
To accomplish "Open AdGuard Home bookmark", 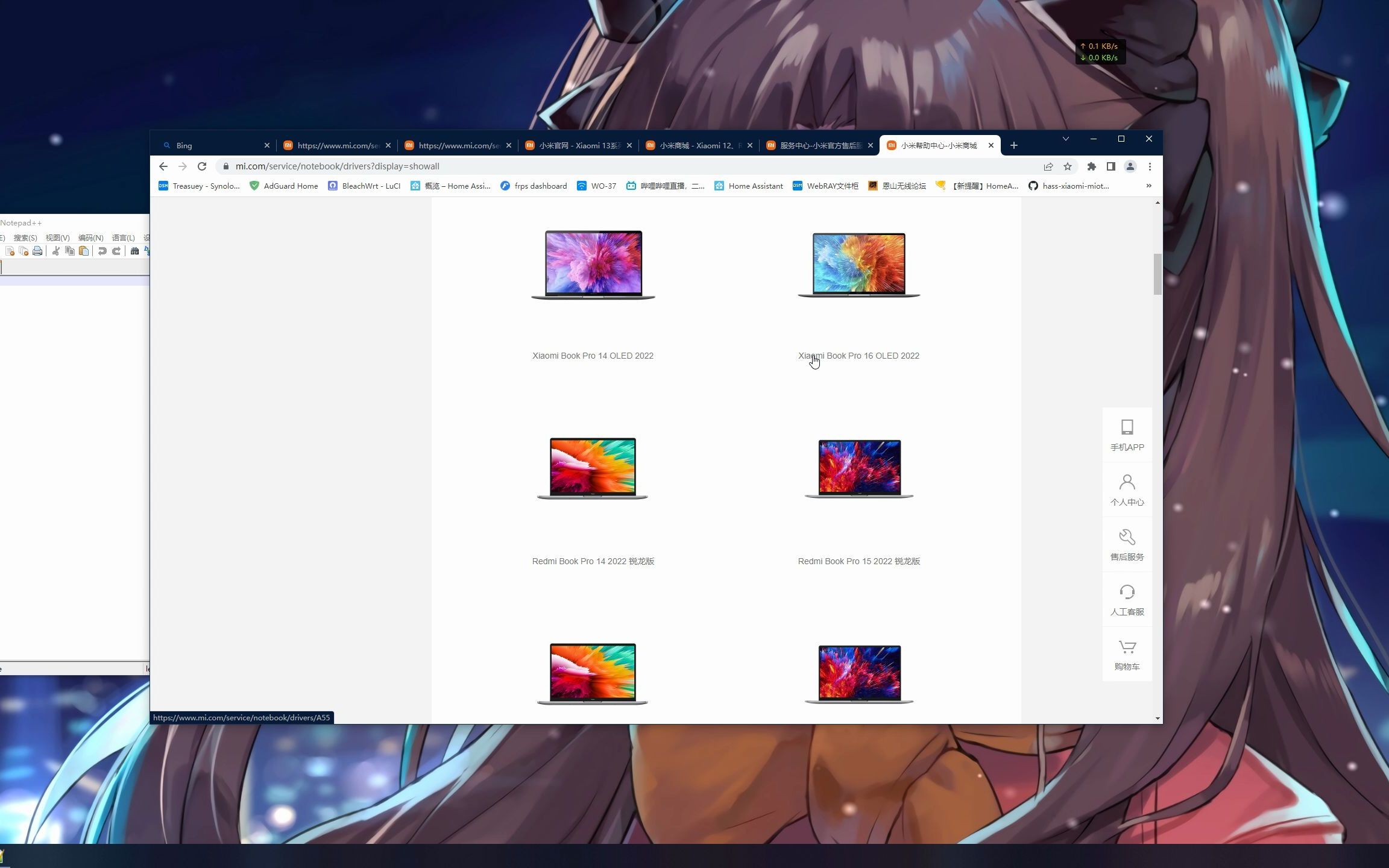I will tap(284, 186).
